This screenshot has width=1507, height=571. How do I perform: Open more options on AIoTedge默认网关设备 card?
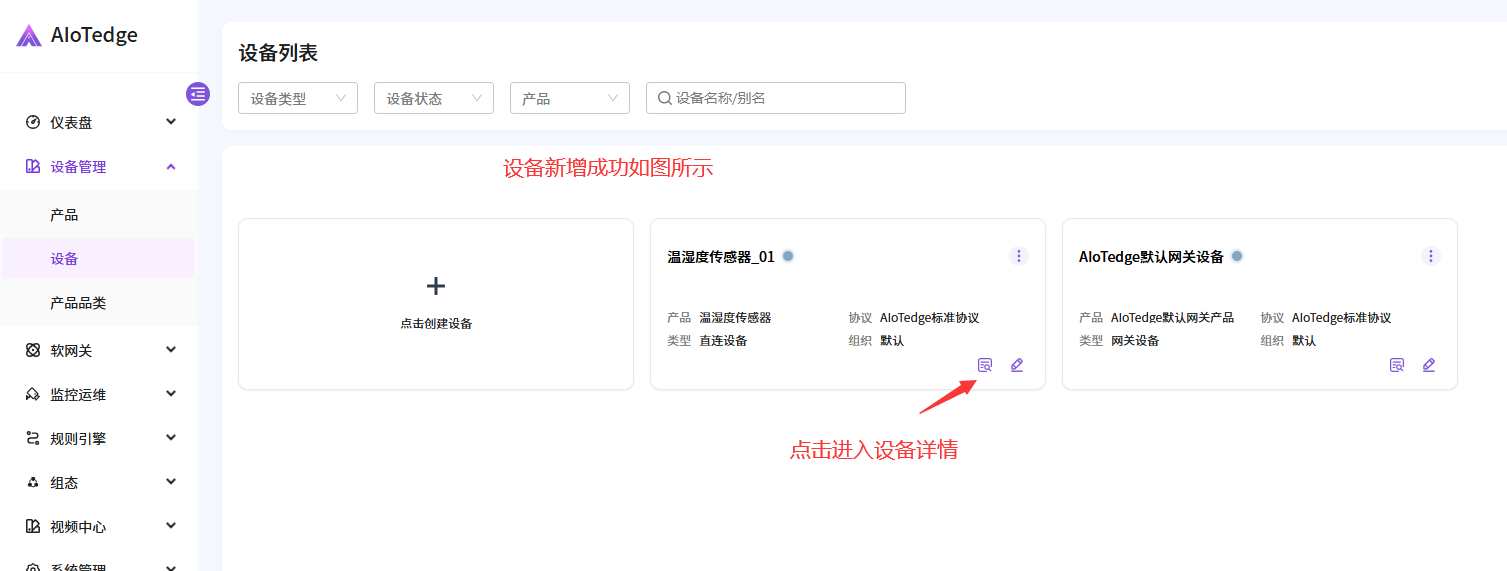tap(1431, 256)
